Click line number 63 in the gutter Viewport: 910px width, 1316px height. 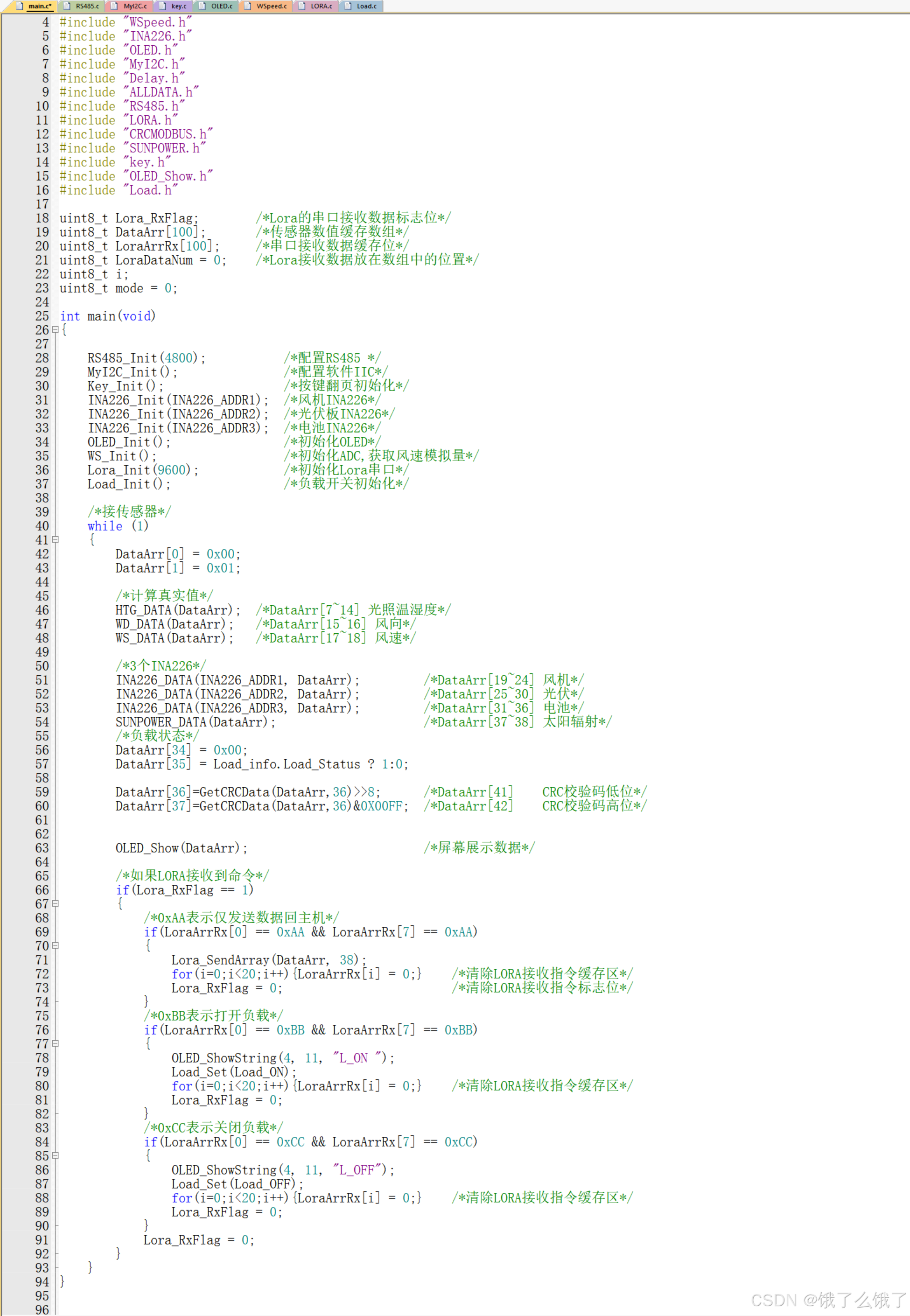coord(42,848)
